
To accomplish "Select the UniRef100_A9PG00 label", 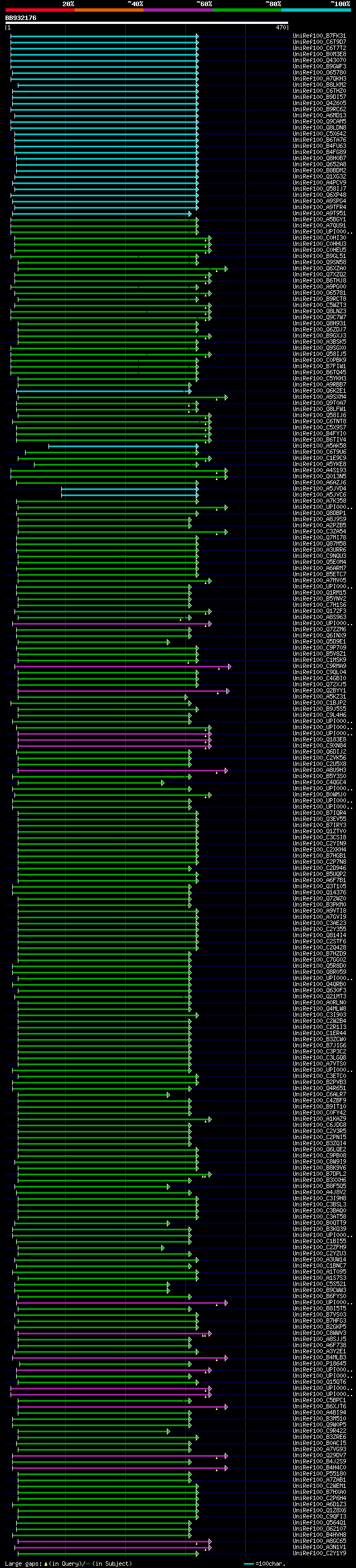I will pyautogui.click(x=319, y=286).
